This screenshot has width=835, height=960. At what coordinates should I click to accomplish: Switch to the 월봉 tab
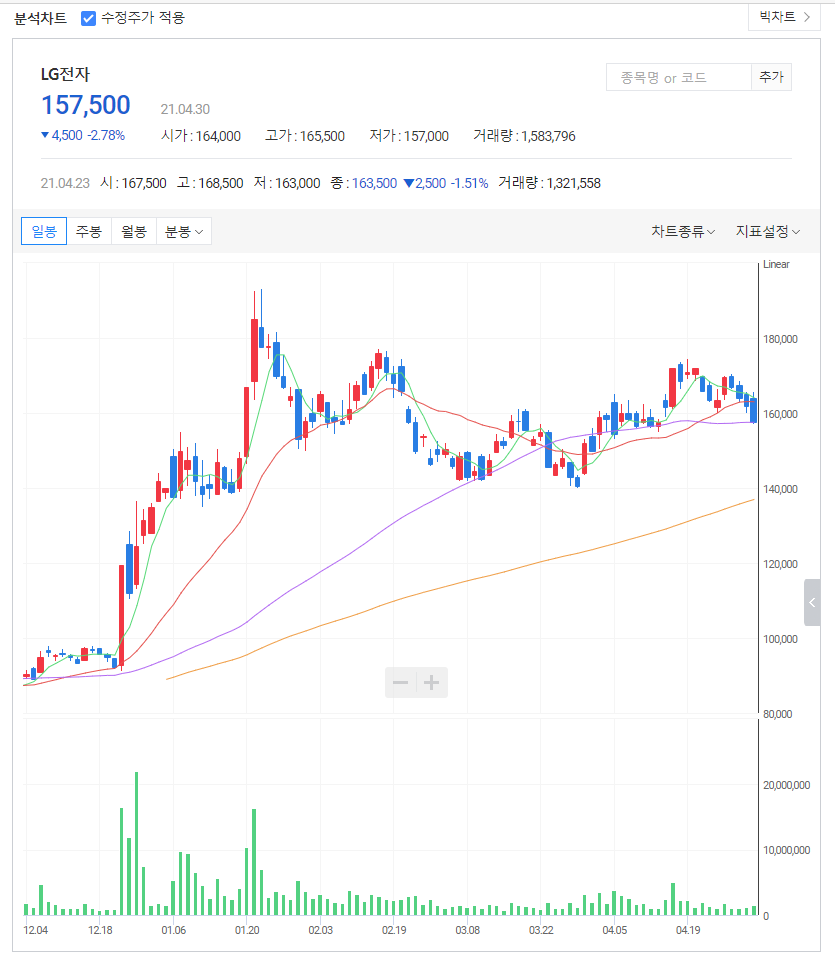click(133, 231)
